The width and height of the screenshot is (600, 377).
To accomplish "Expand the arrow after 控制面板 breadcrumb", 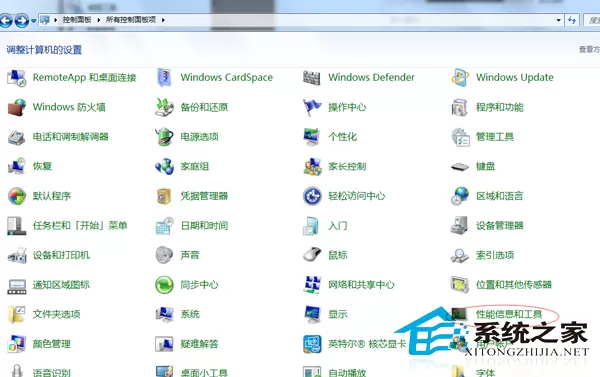I will click(98, 20).
